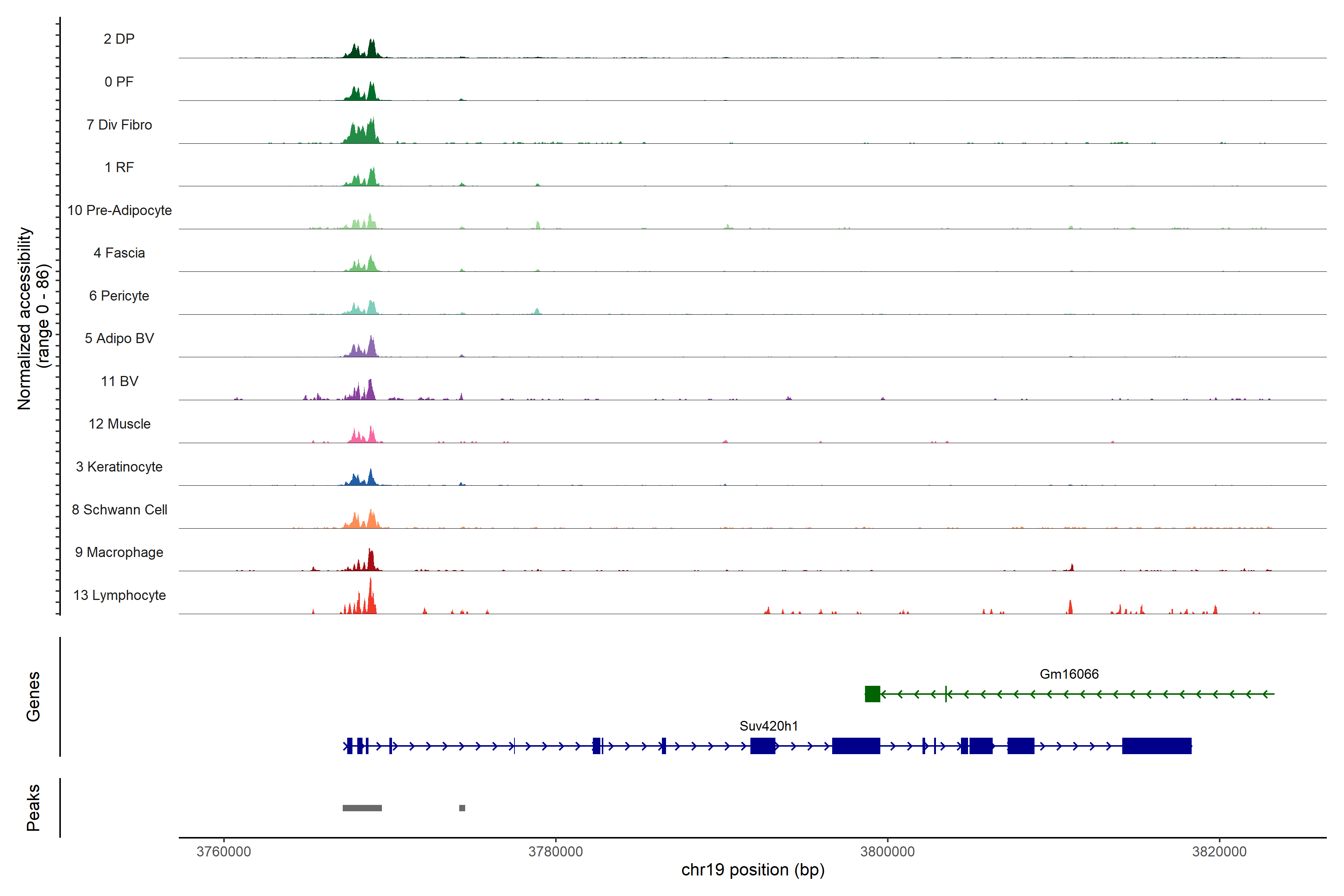Click the 8 Schwann Cell track label
Viewport: 1344px width, 896px height.
[x=119, y=509]
